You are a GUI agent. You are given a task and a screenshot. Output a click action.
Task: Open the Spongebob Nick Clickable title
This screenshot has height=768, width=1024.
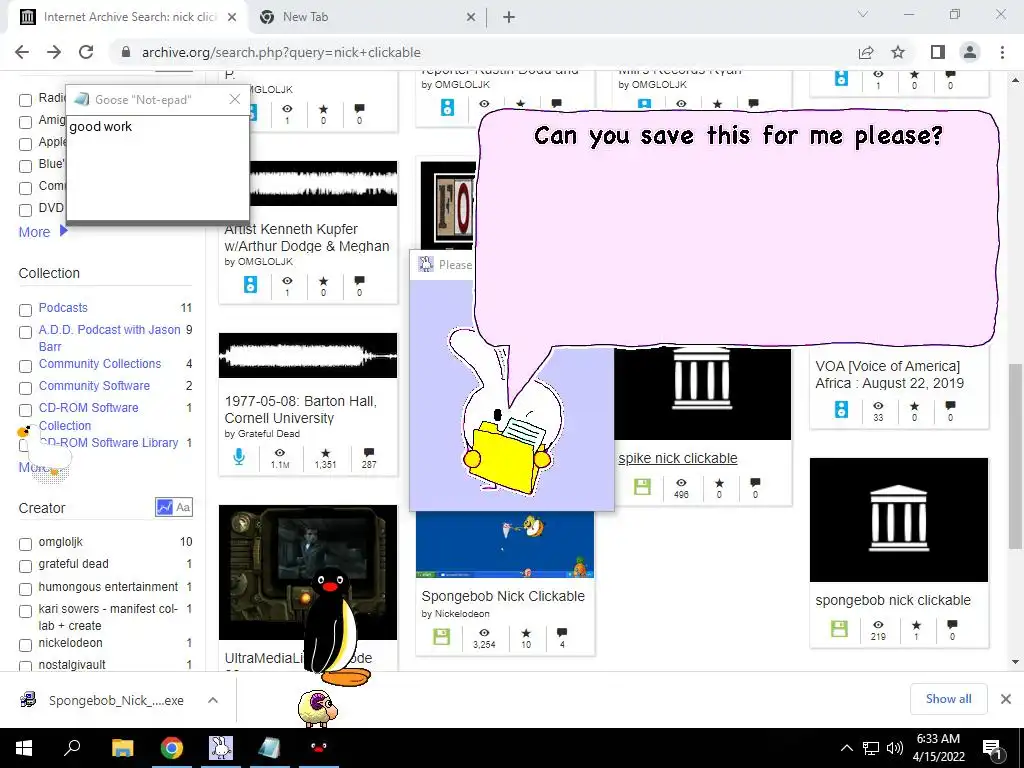coord(503,596)
